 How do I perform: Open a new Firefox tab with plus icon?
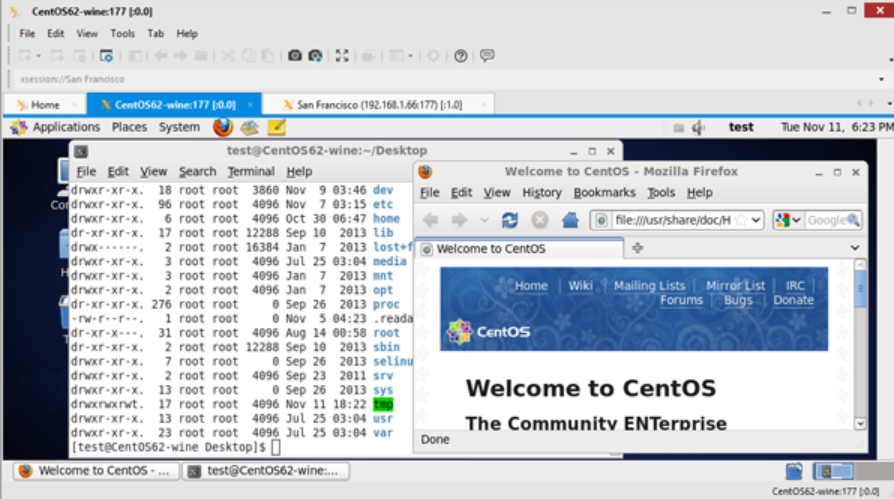637,248
